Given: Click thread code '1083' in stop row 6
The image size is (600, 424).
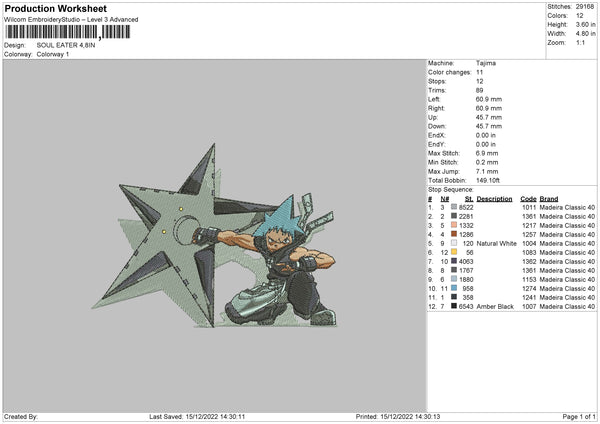Looking at the screenshot, I should 529,253.
